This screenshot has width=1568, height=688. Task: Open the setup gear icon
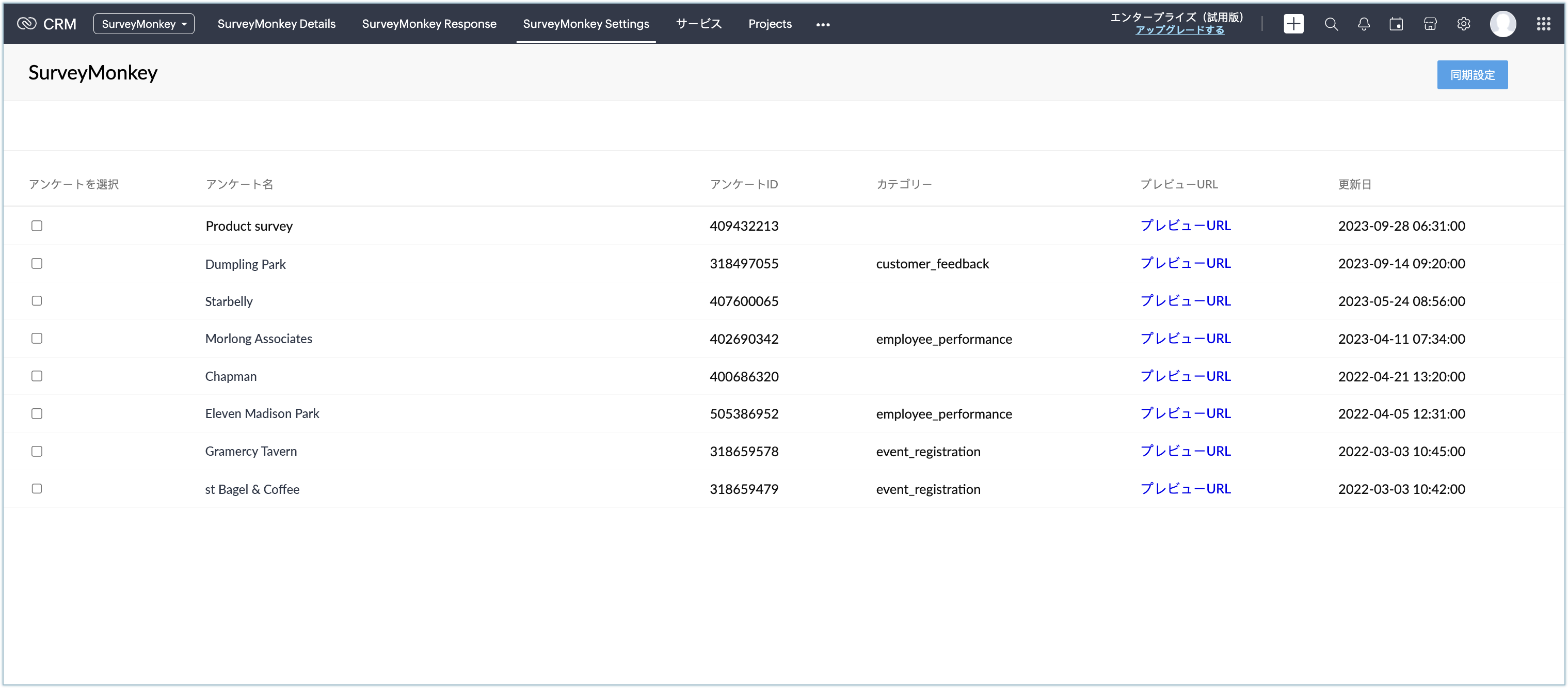click(x=1463, y=24)
